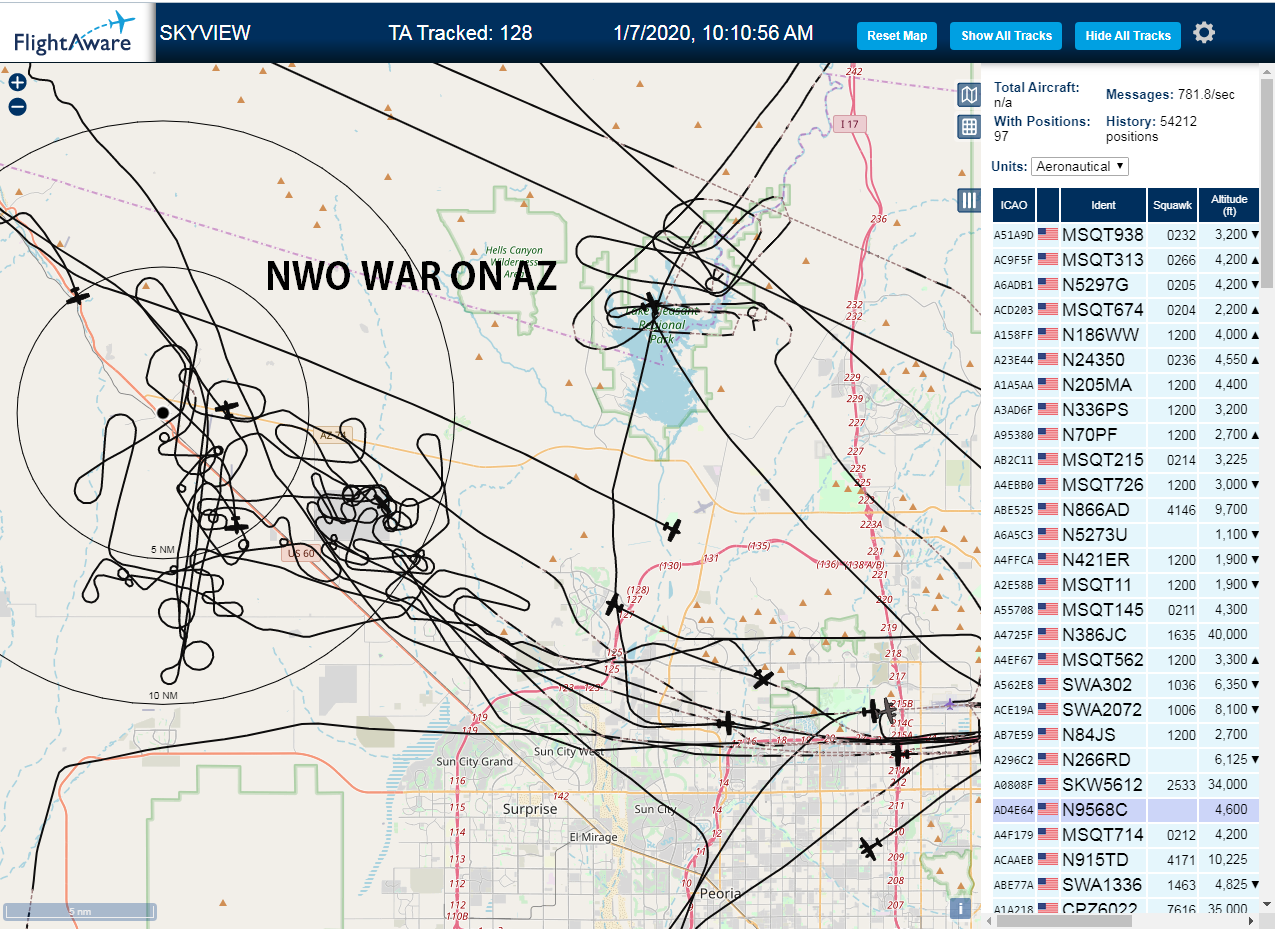Select the MSQT215 aircraft row
Screen dimensions: 1275x929
click(x=1127, y=460)
